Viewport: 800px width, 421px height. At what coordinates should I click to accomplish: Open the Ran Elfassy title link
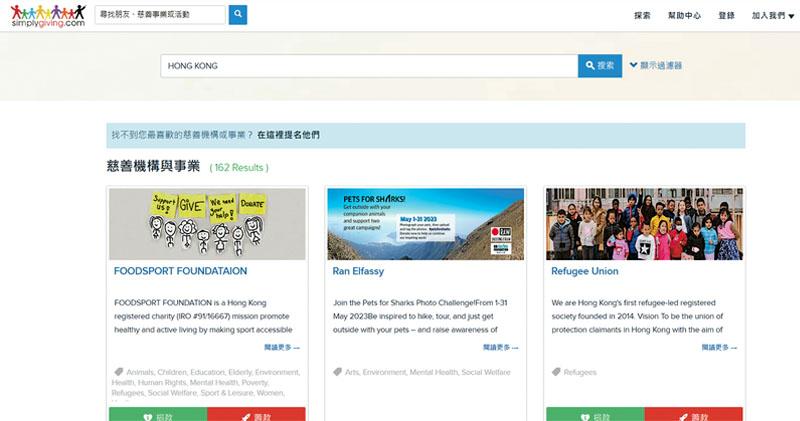click(x=358, y=271)
